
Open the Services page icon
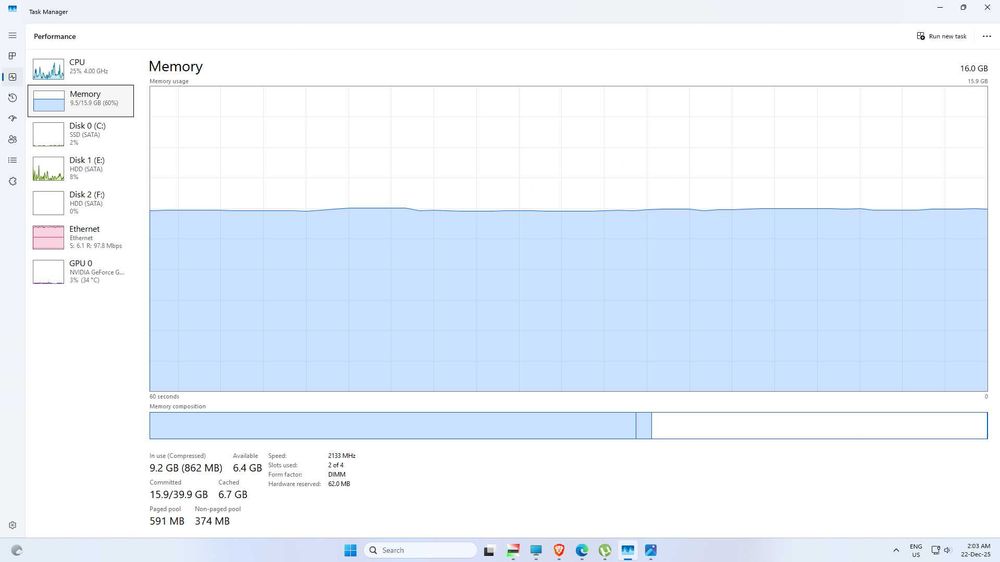12,181
